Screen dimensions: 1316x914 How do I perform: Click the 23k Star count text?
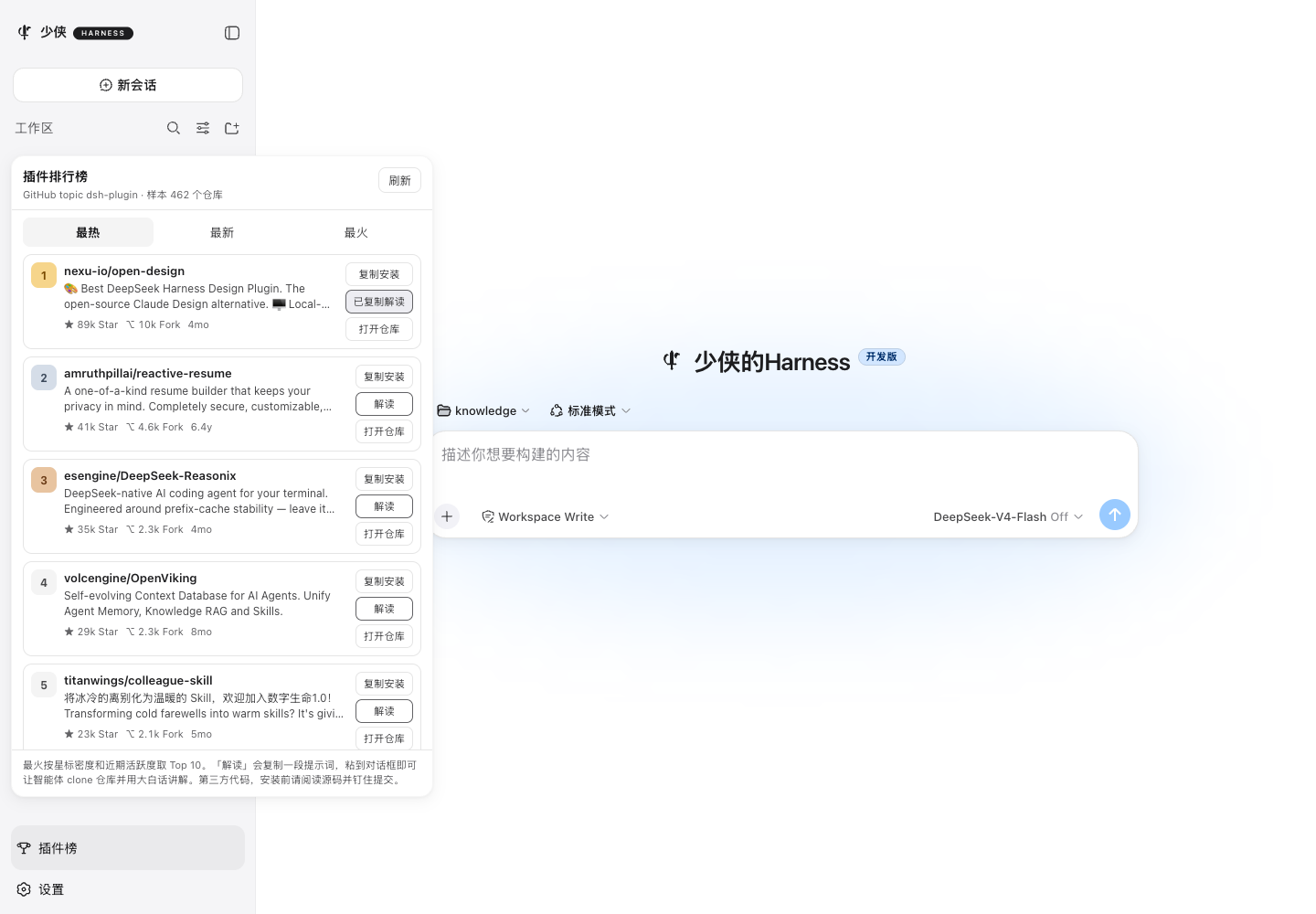click(x=91, y=734)
